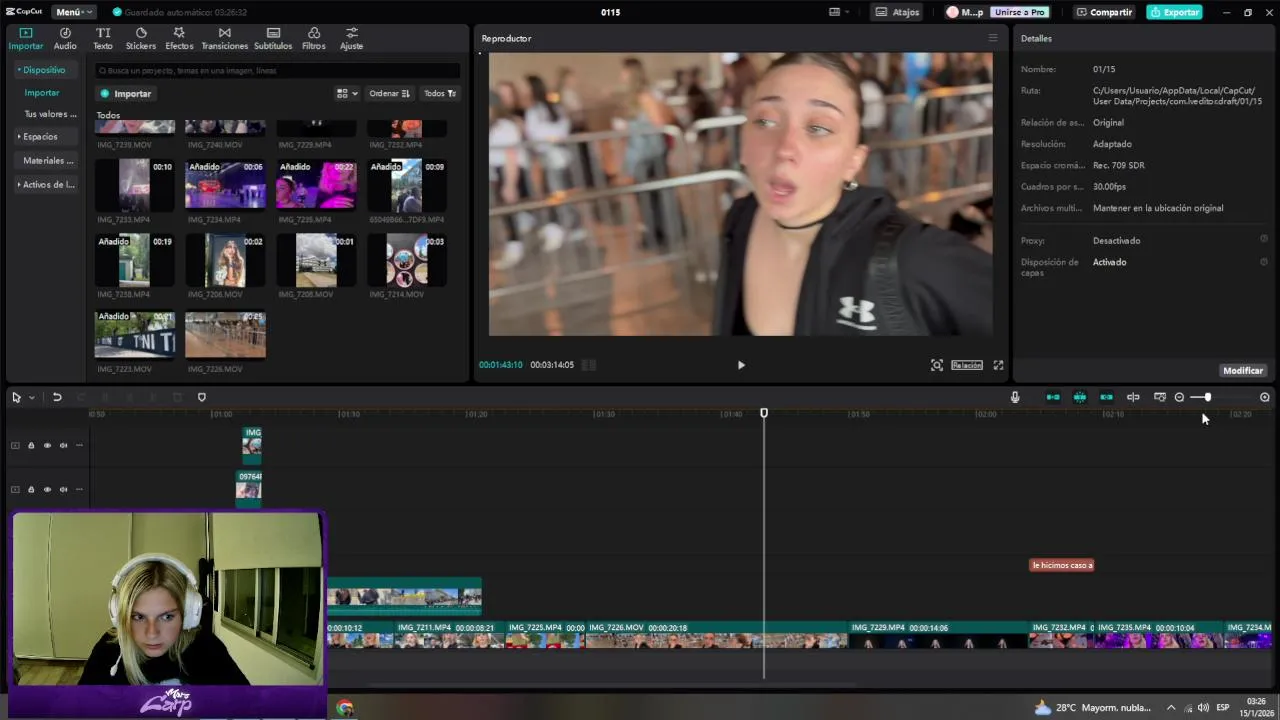Toggle the preview axis icon
Screen dimensions: 1280x720
1133,397
